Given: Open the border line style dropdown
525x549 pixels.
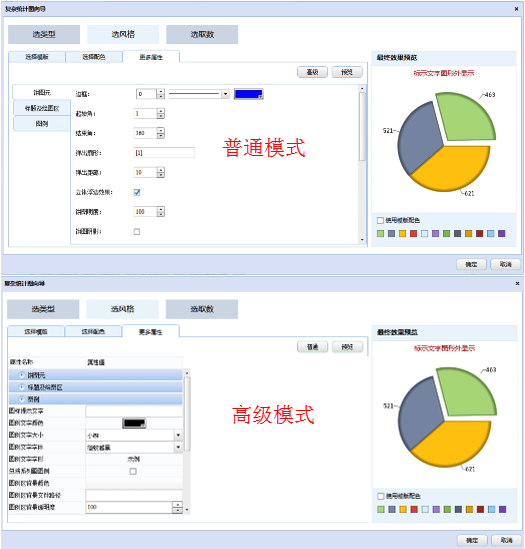Looking at the screenshot, I should point(226,94).
